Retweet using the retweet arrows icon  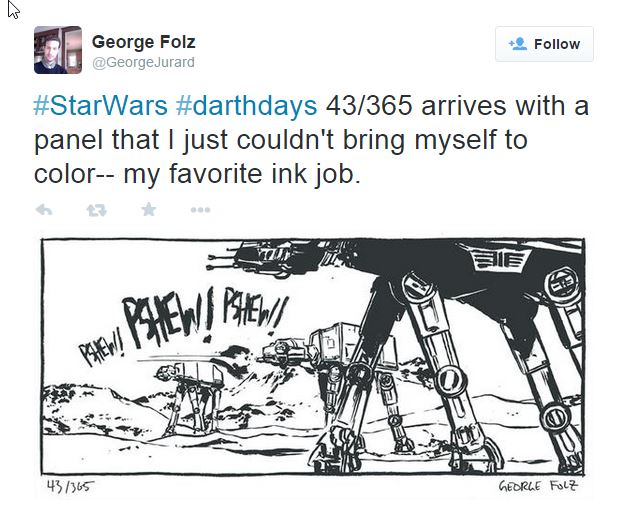point(96,210)
